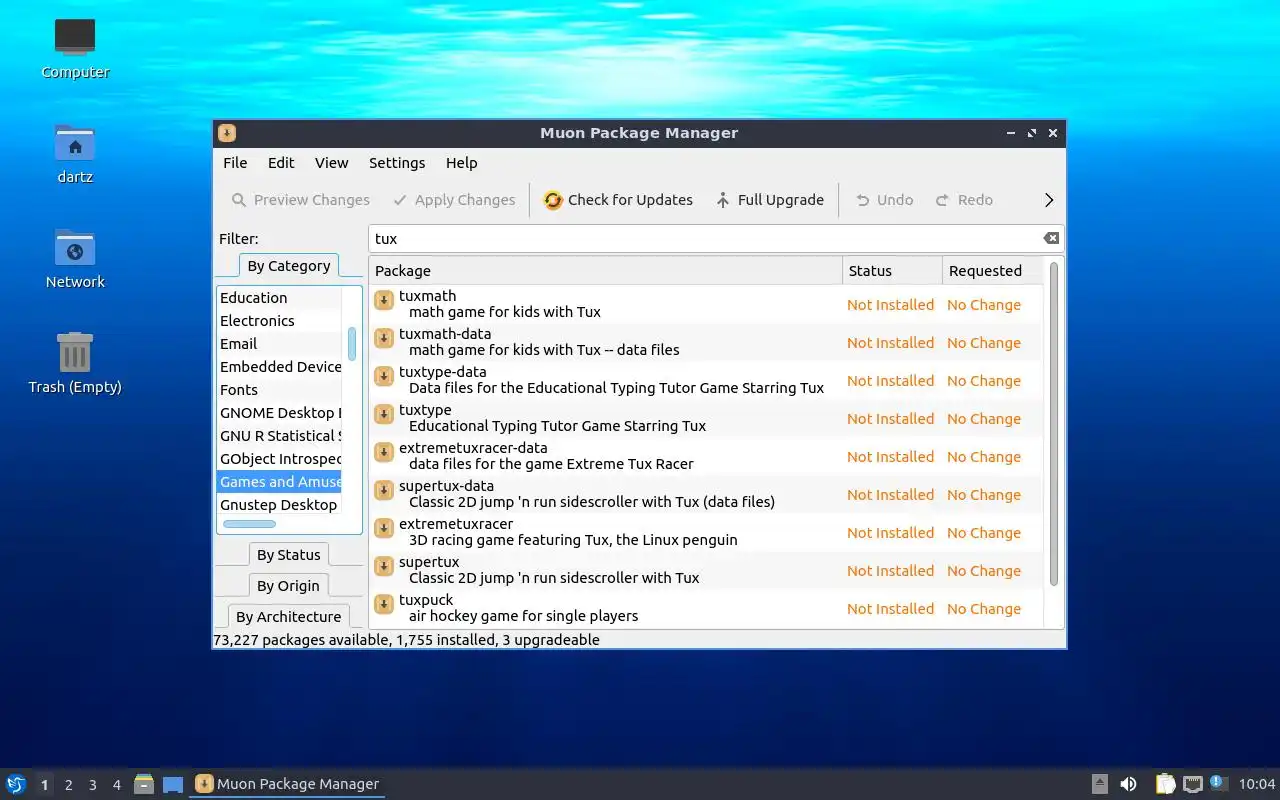Click the package list vertical scrollbar

pyautogui.click(x=1053, y=424)
